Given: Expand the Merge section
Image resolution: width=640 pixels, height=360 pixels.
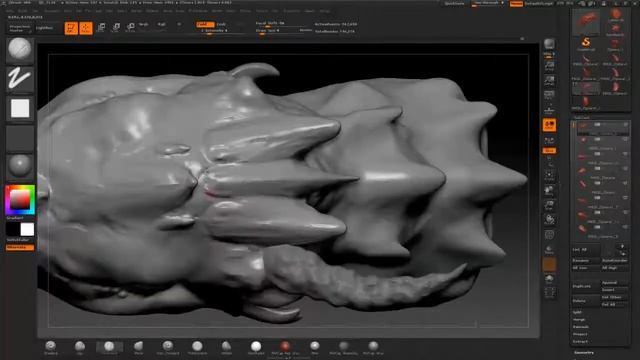Looking at the screenshot, I should point(579,320).
